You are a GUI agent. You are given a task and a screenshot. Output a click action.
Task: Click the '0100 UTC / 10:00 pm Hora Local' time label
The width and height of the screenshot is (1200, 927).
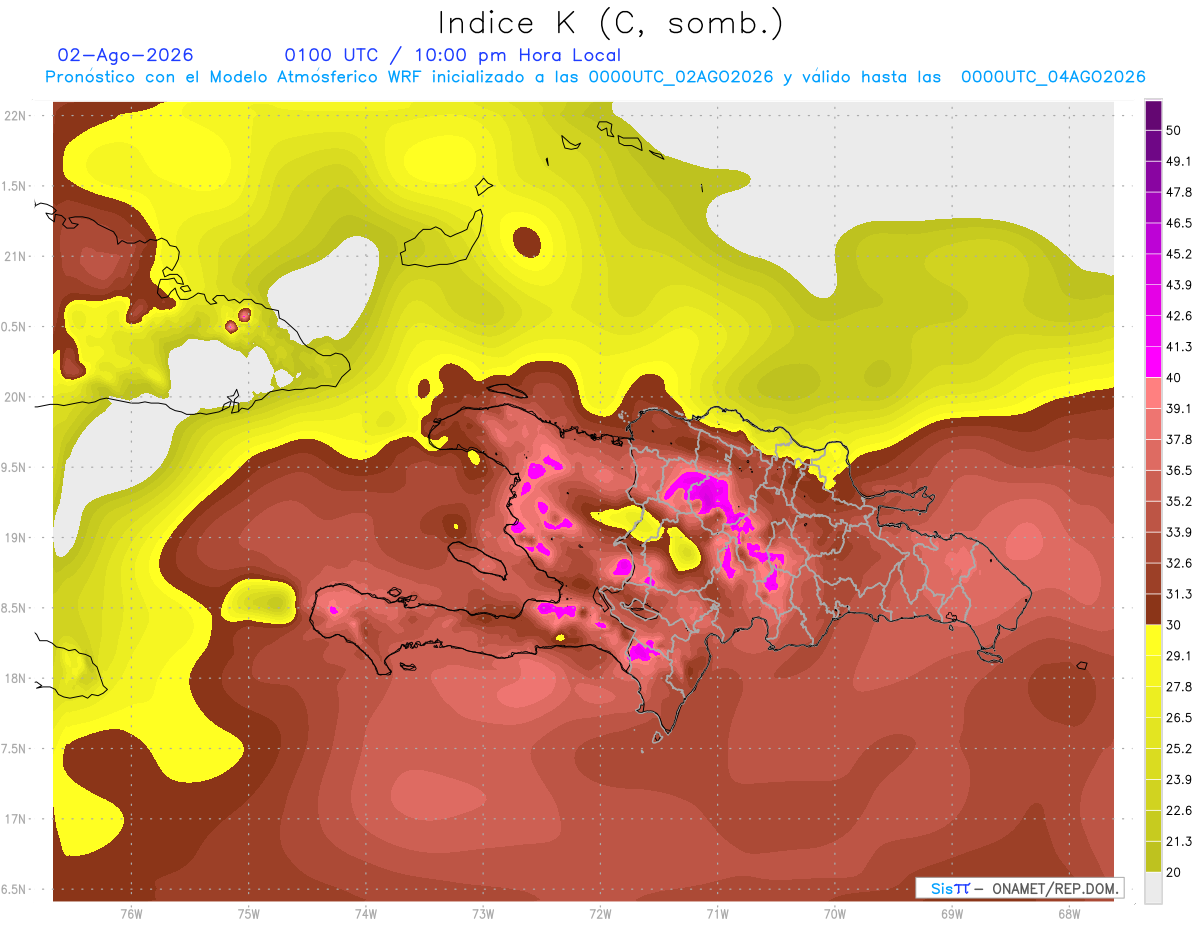pos(453,55)
